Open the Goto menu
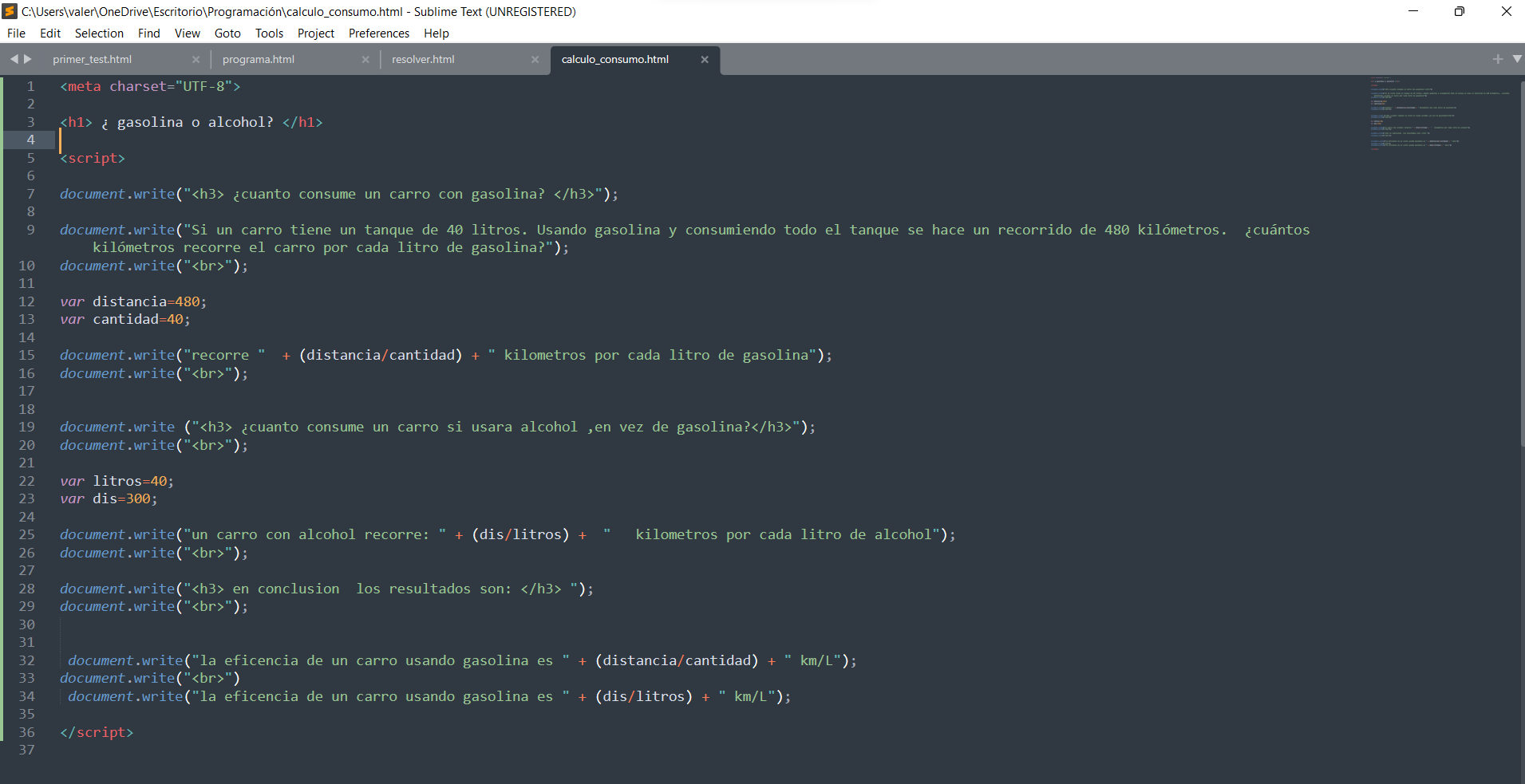1525x784 pixels. click(227, 33)
